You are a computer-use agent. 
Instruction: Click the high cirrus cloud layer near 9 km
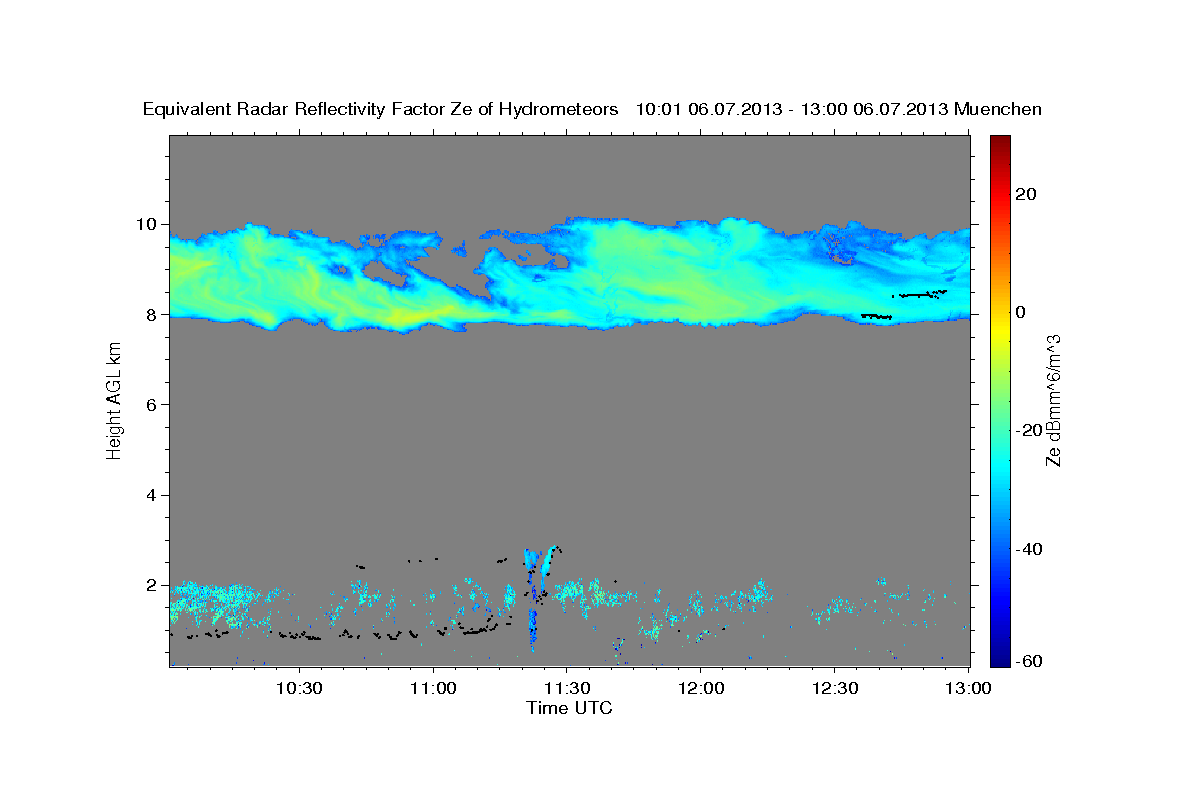570,275
